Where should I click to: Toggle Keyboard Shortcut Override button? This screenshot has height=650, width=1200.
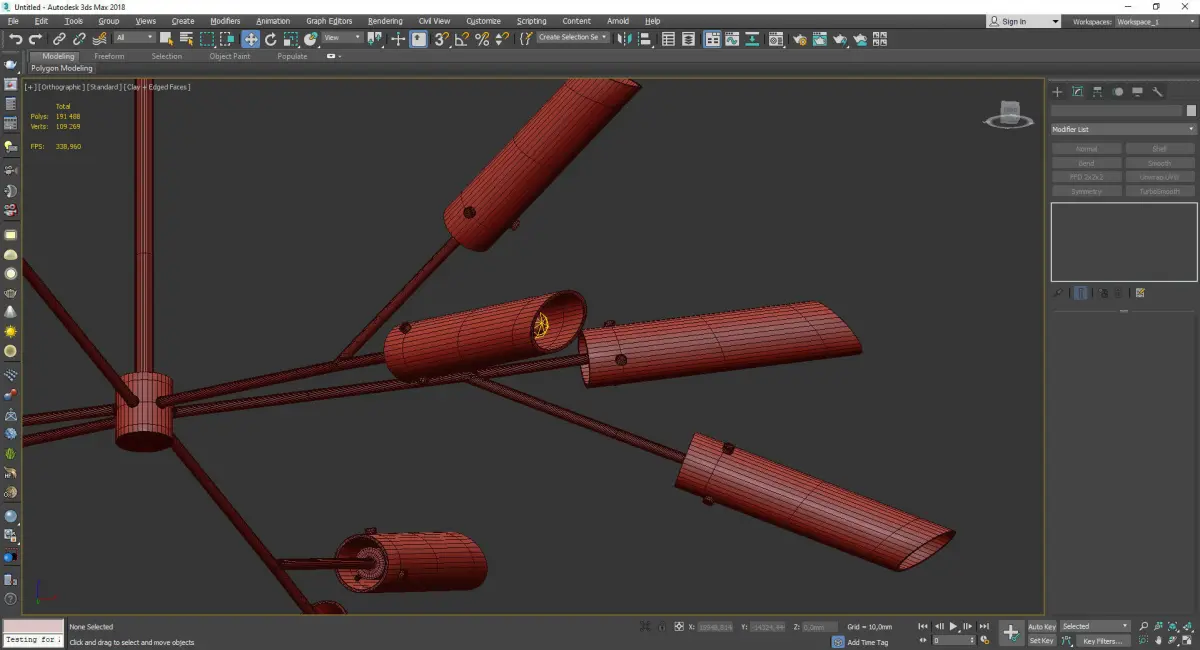pyautogui.click(x=418, y=39)
